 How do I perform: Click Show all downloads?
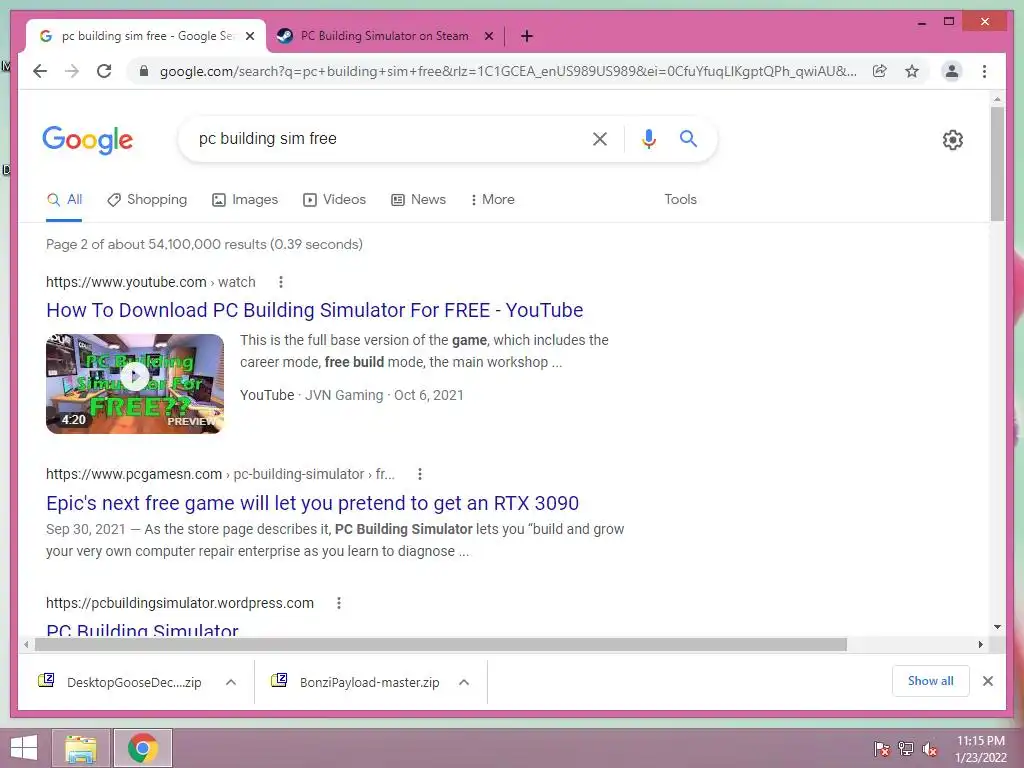tap(931, 681)
